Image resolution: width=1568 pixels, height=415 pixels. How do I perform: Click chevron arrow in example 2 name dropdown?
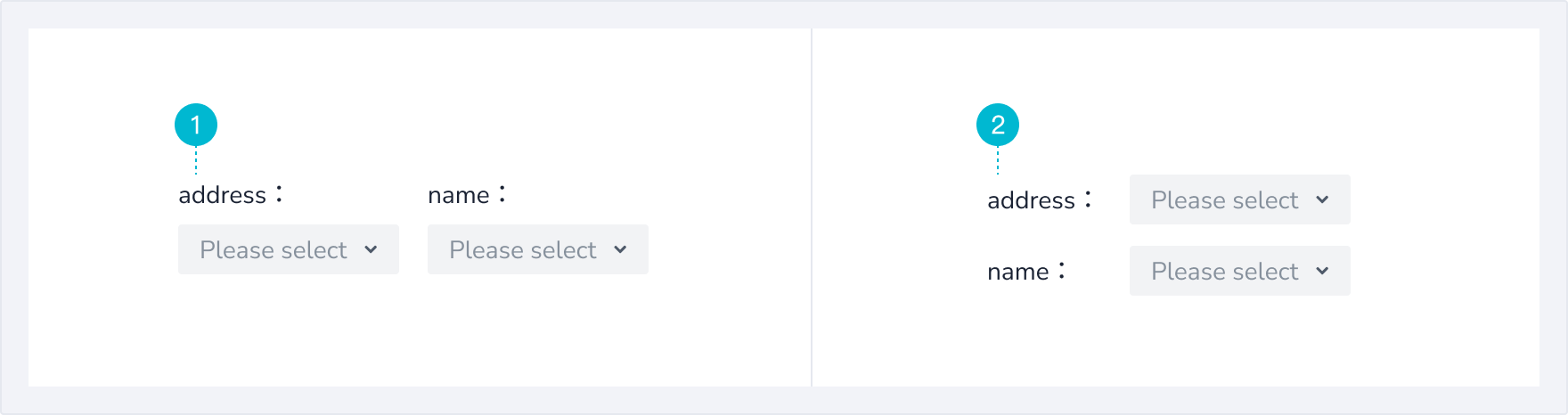[x=1322, y=271]
